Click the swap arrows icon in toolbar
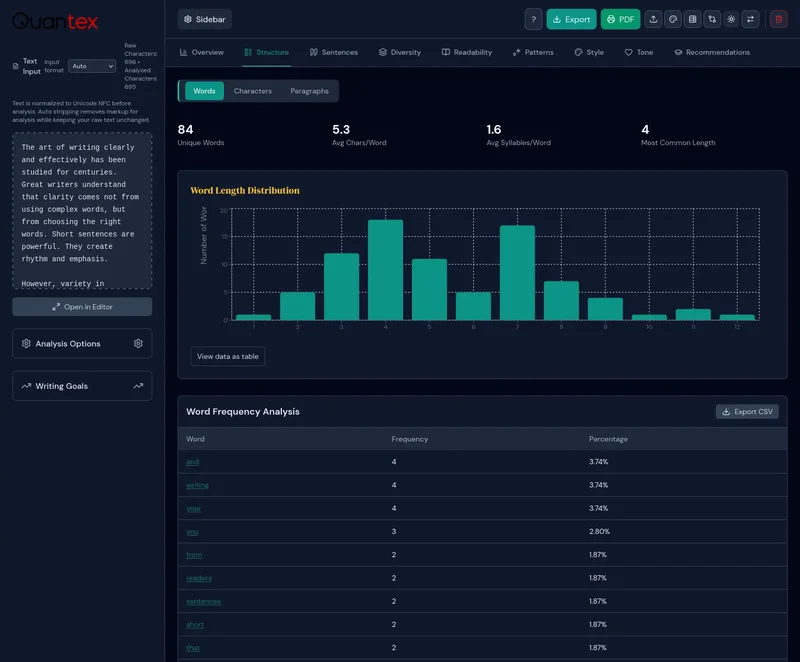Screen dimensions: 800x662 [751, 19]
